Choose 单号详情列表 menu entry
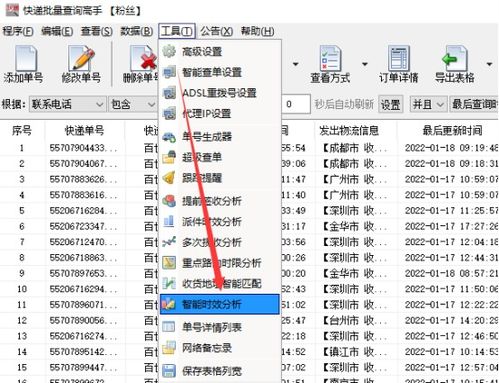 pos(220,327)
